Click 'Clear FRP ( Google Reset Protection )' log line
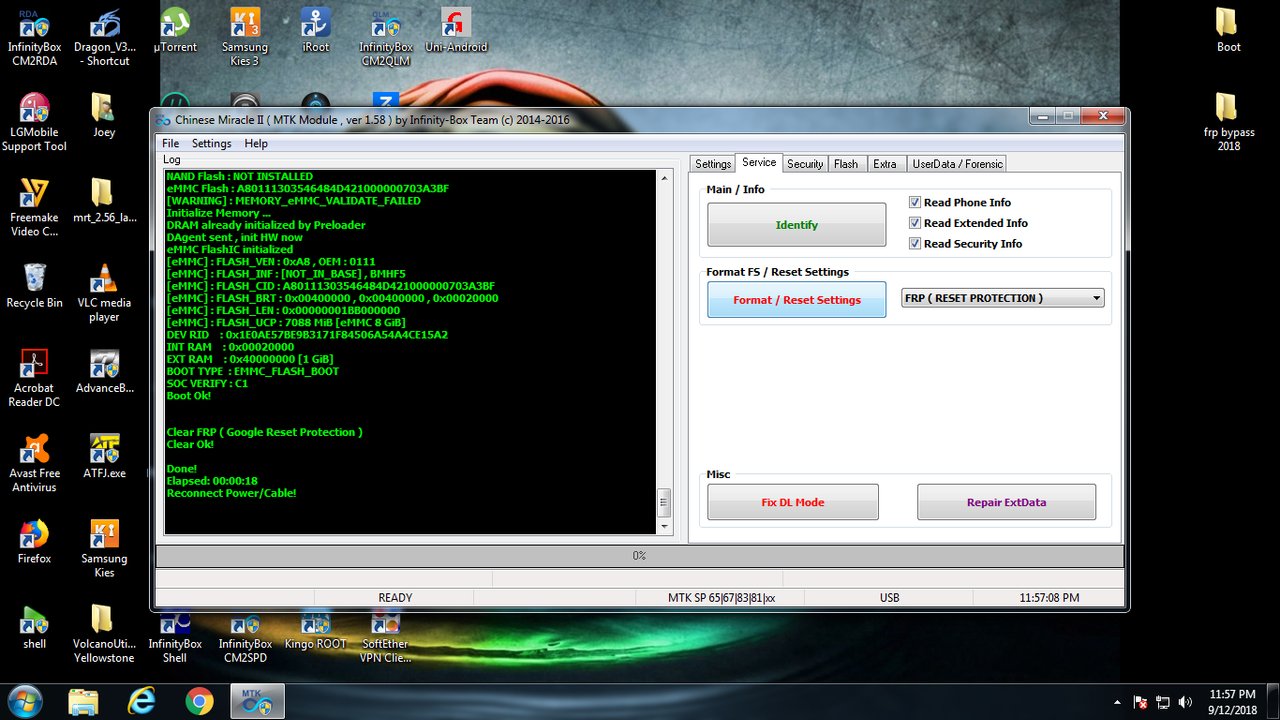The width and height of the screenshot is (1280, 720). click(264, 432)
